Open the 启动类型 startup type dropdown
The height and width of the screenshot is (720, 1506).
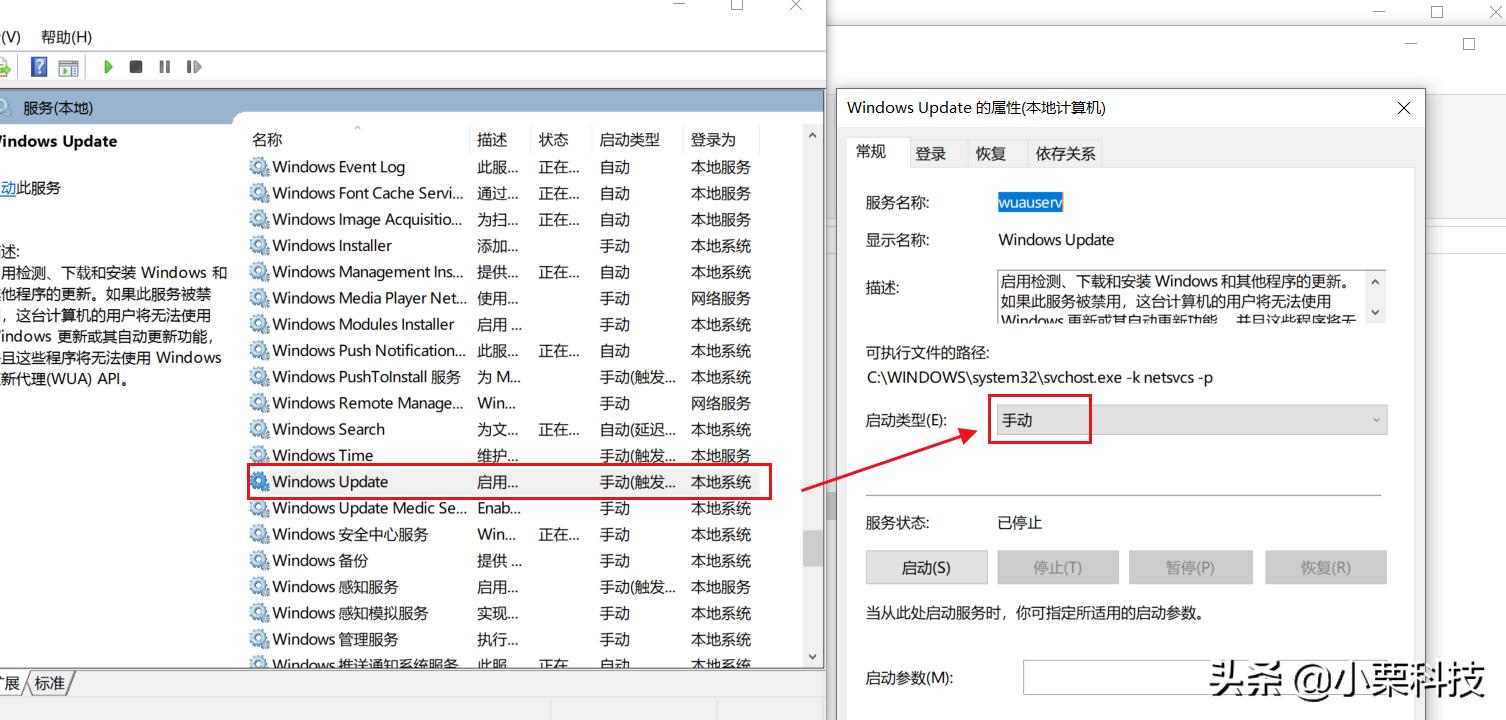(x=1377, y=419)
